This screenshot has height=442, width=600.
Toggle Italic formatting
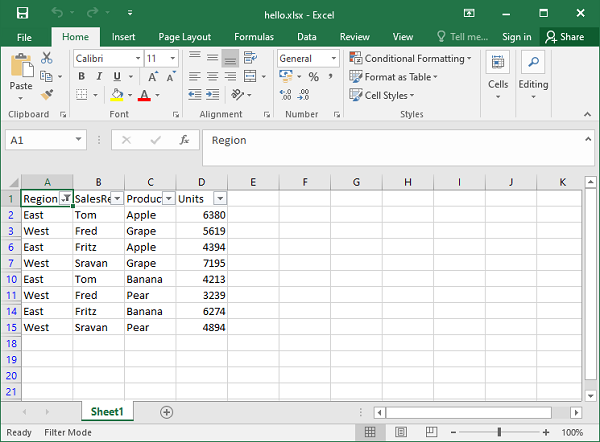[x=100, y=77]
